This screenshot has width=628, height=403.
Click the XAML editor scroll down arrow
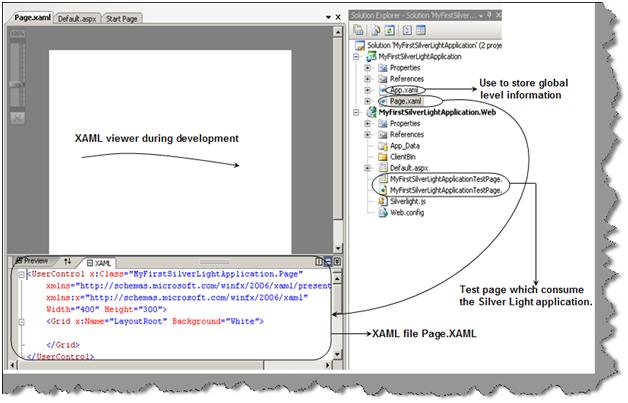point(337,354)
